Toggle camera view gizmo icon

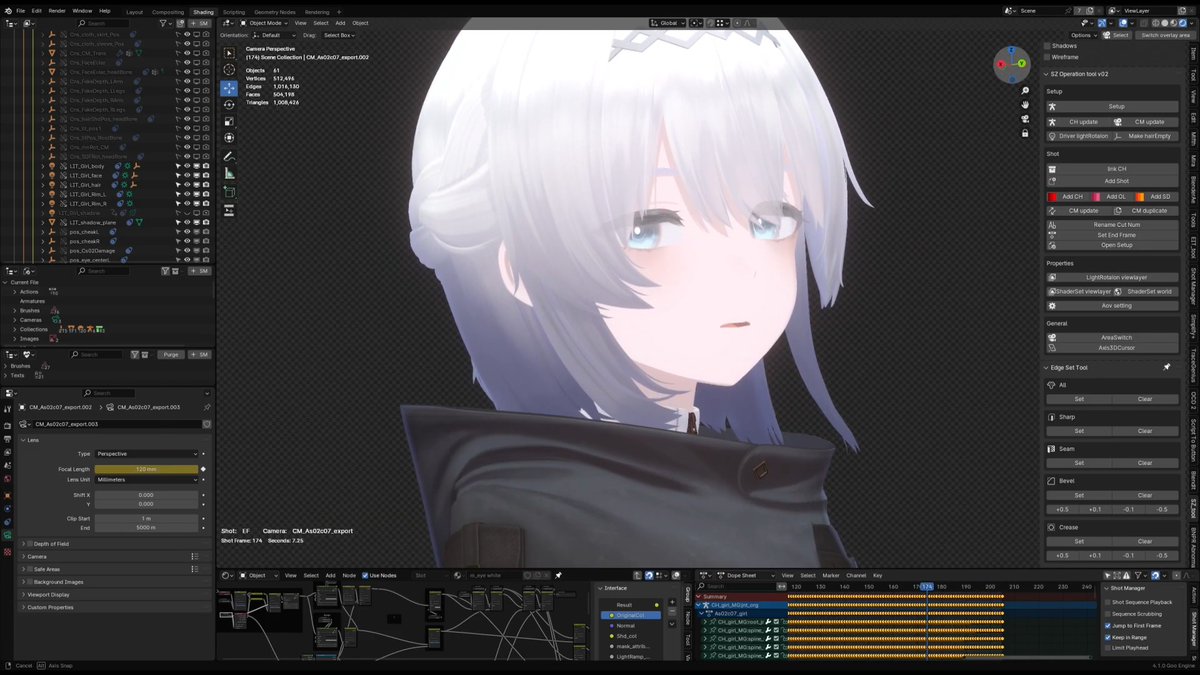coord(1025,119)
